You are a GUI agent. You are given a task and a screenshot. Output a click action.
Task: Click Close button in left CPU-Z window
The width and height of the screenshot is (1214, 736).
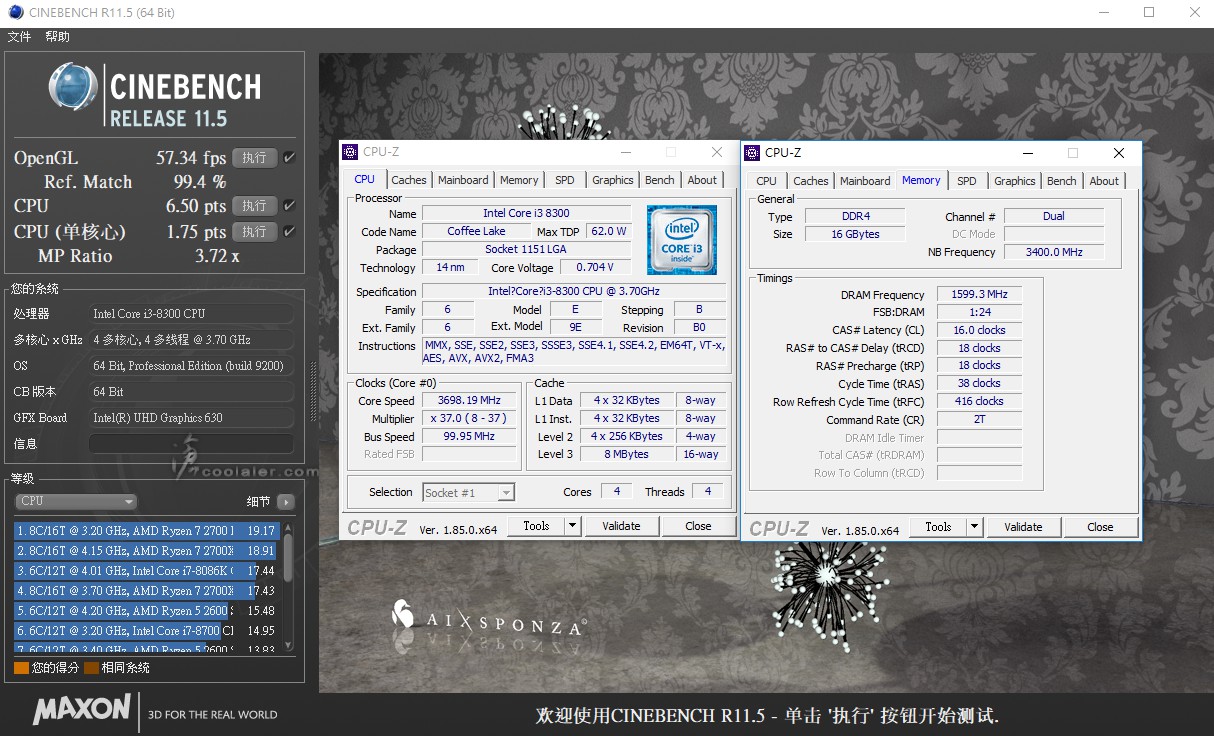(698, 526)
